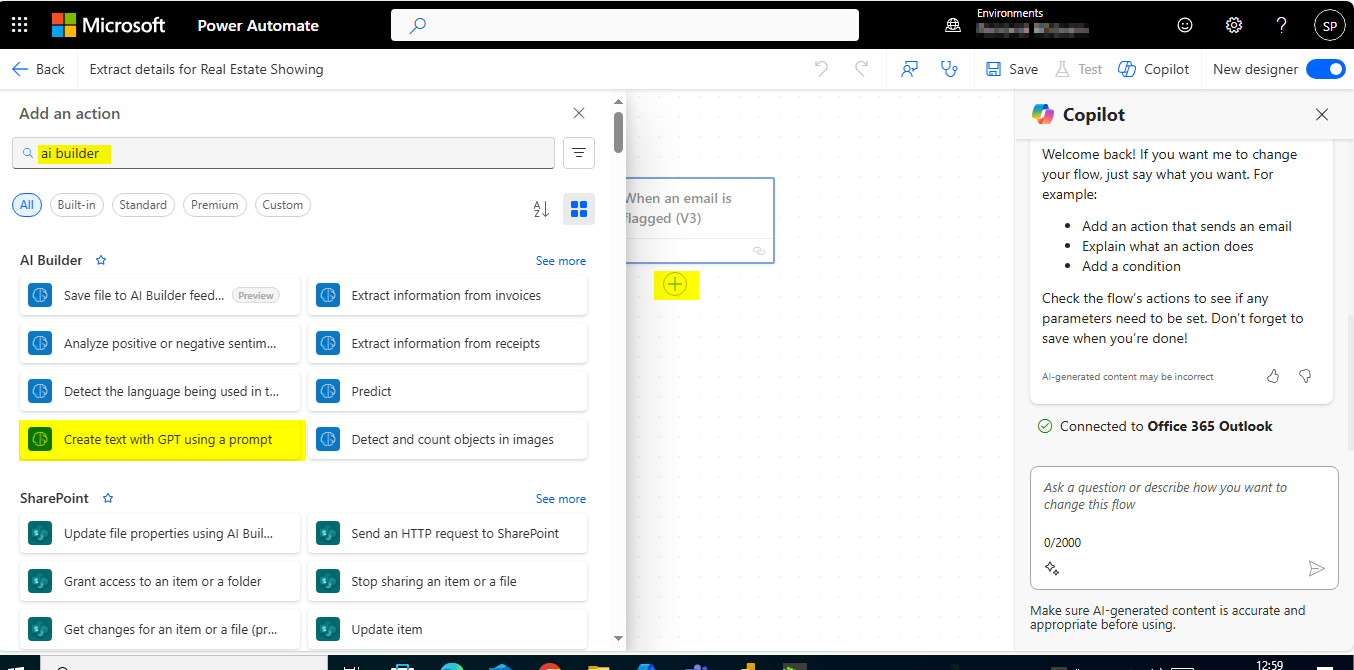
Task: Sort actions with the A-Z icon
Action: pos(541,209)
